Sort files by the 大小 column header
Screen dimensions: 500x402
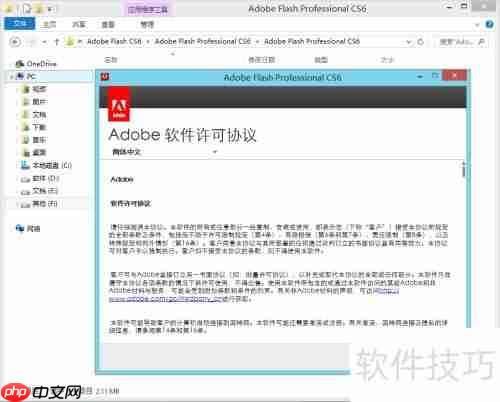387,60
